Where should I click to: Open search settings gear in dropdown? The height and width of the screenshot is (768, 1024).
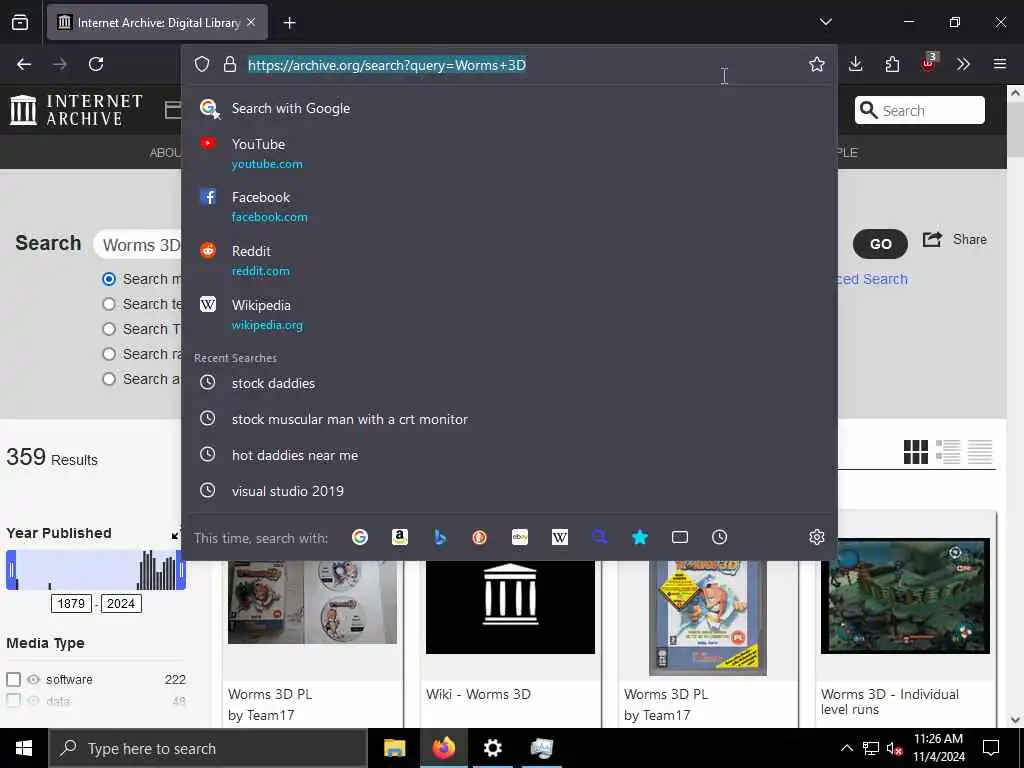tap(816, 537)
